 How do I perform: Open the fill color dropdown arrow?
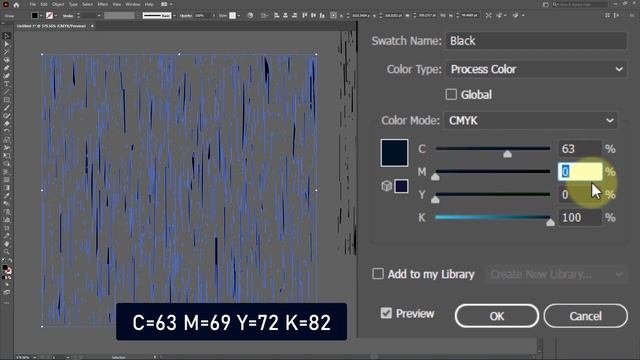[x=41, y=16]
